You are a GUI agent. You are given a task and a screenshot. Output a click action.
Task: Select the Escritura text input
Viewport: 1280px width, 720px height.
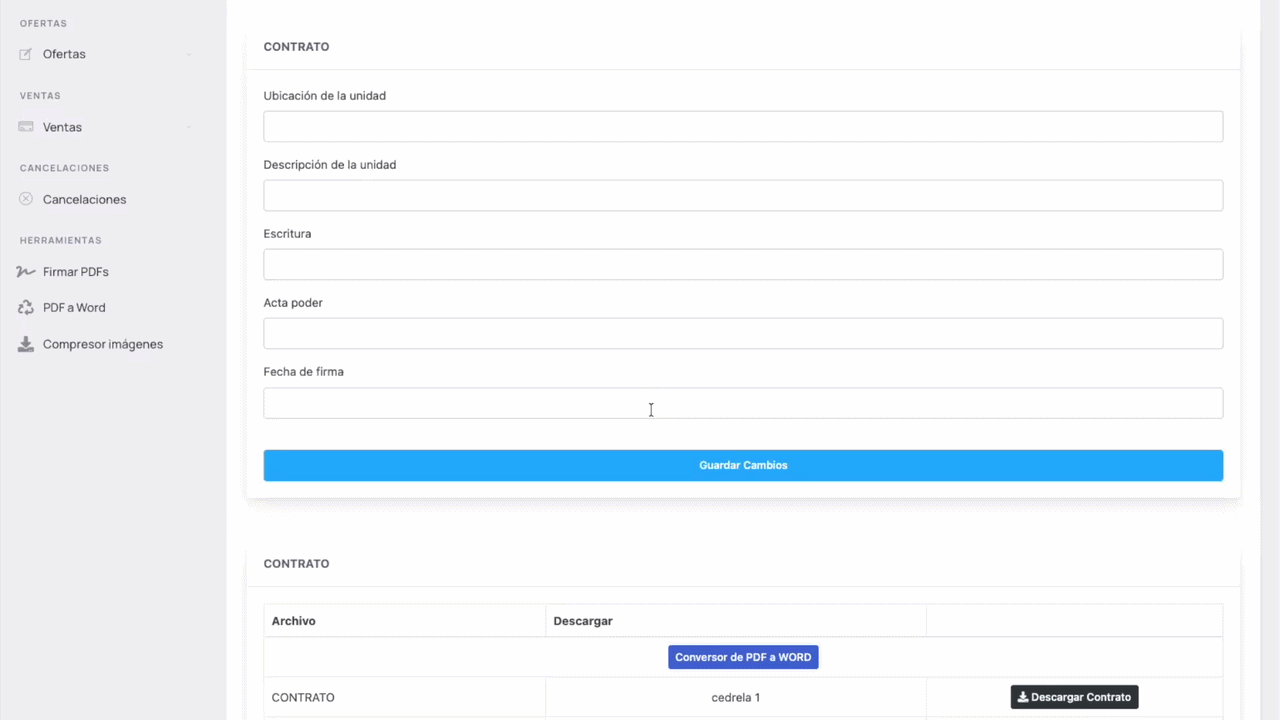tap(743, 265)
